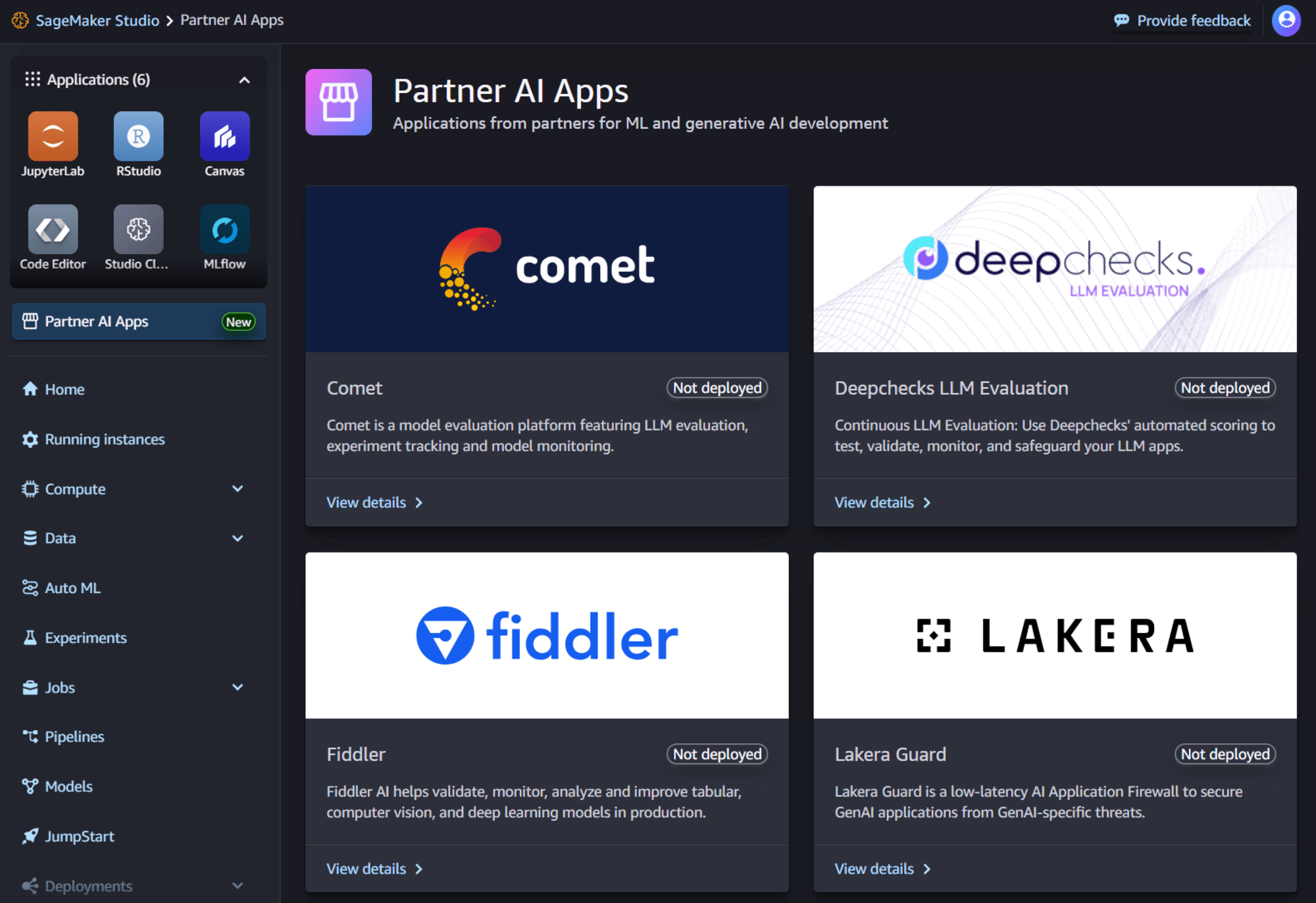Expand the Data menu chevron

pyautogui.click(x=238, y=538)
